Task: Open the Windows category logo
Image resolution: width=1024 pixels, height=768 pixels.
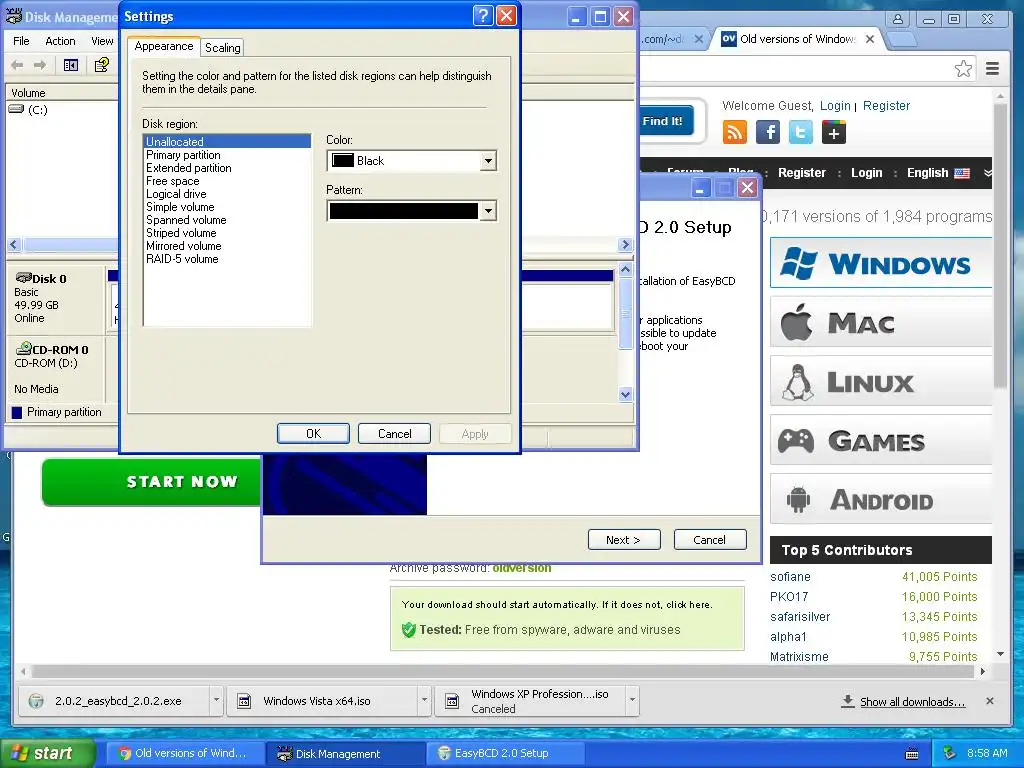Action: pos(799,263)
